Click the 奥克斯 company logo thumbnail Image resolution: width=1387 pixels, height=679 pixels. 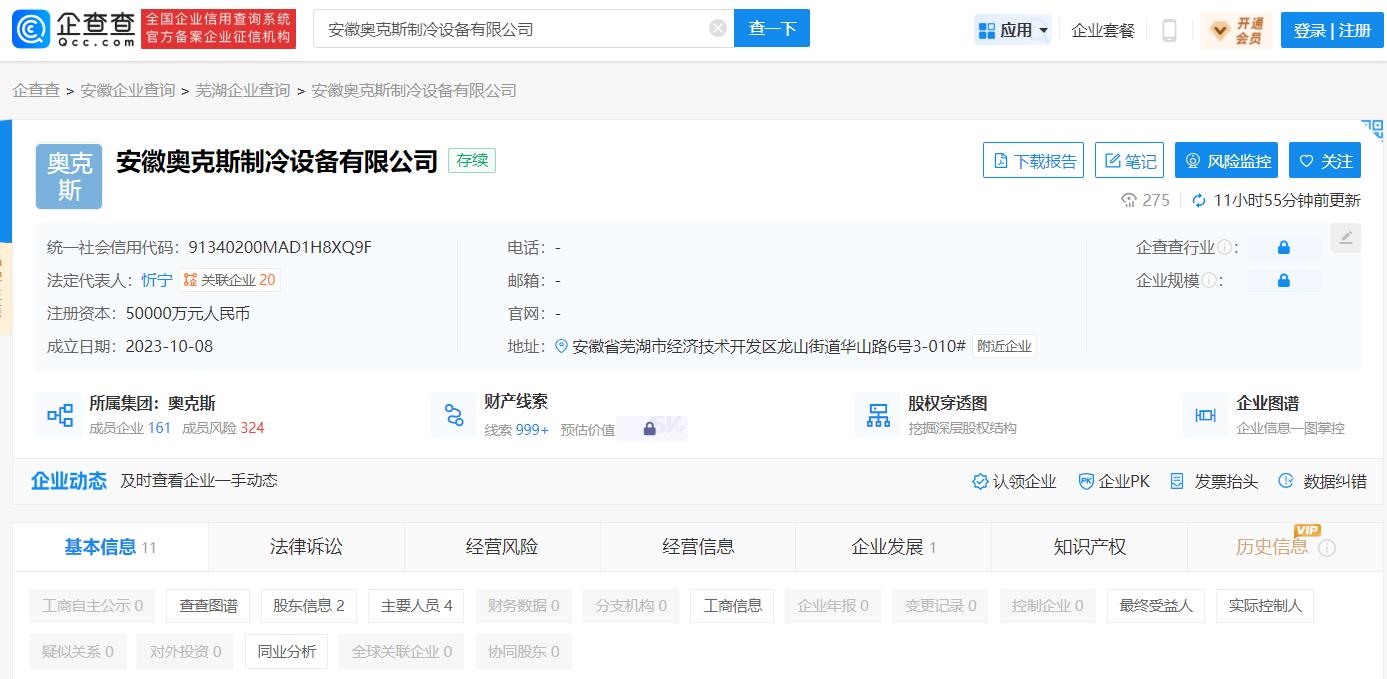click(69, 176)
